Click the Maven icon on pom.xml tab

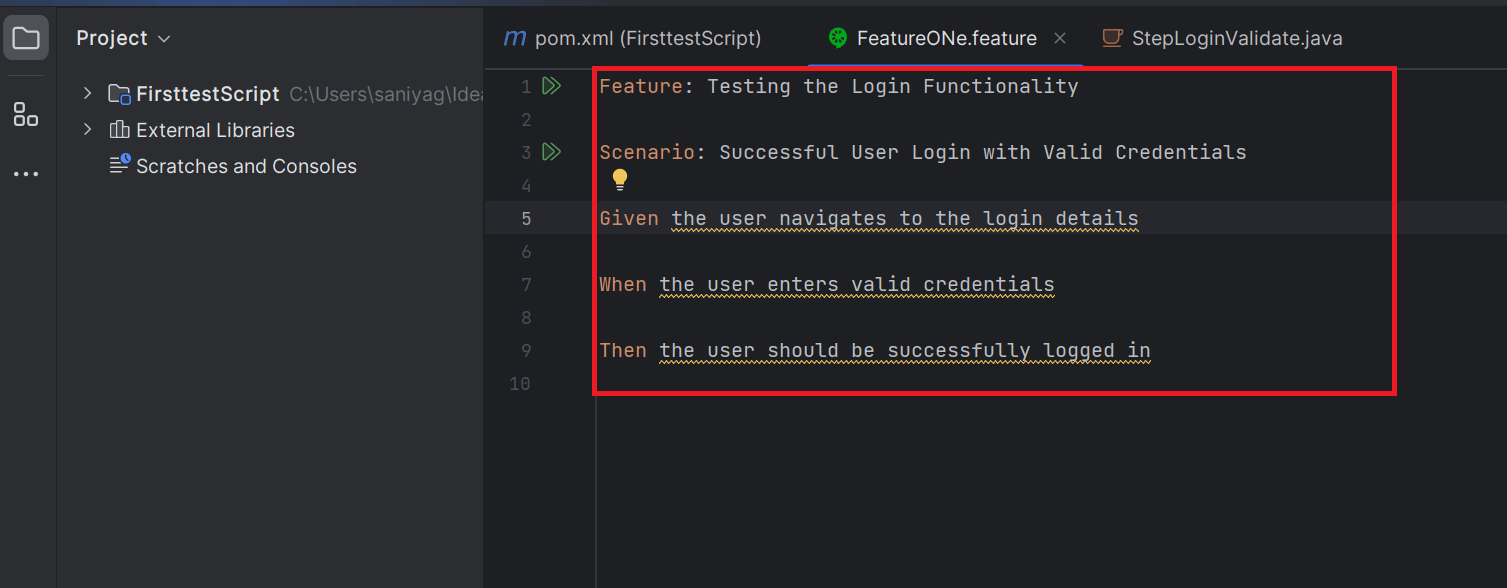pyautogui.click(x=515, y=39)
